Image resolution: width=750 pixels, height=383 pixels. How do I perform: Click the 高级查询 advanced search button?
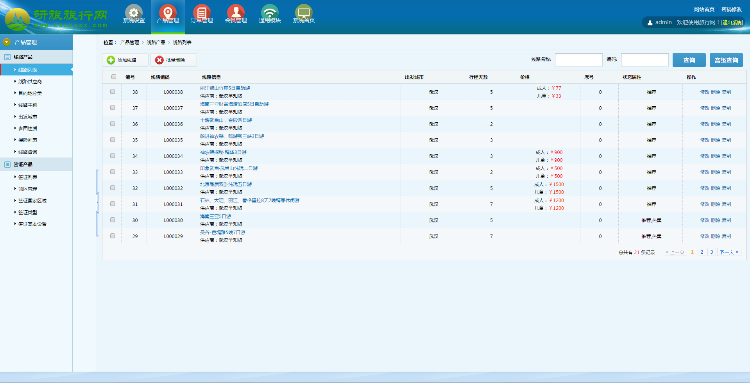726,60
